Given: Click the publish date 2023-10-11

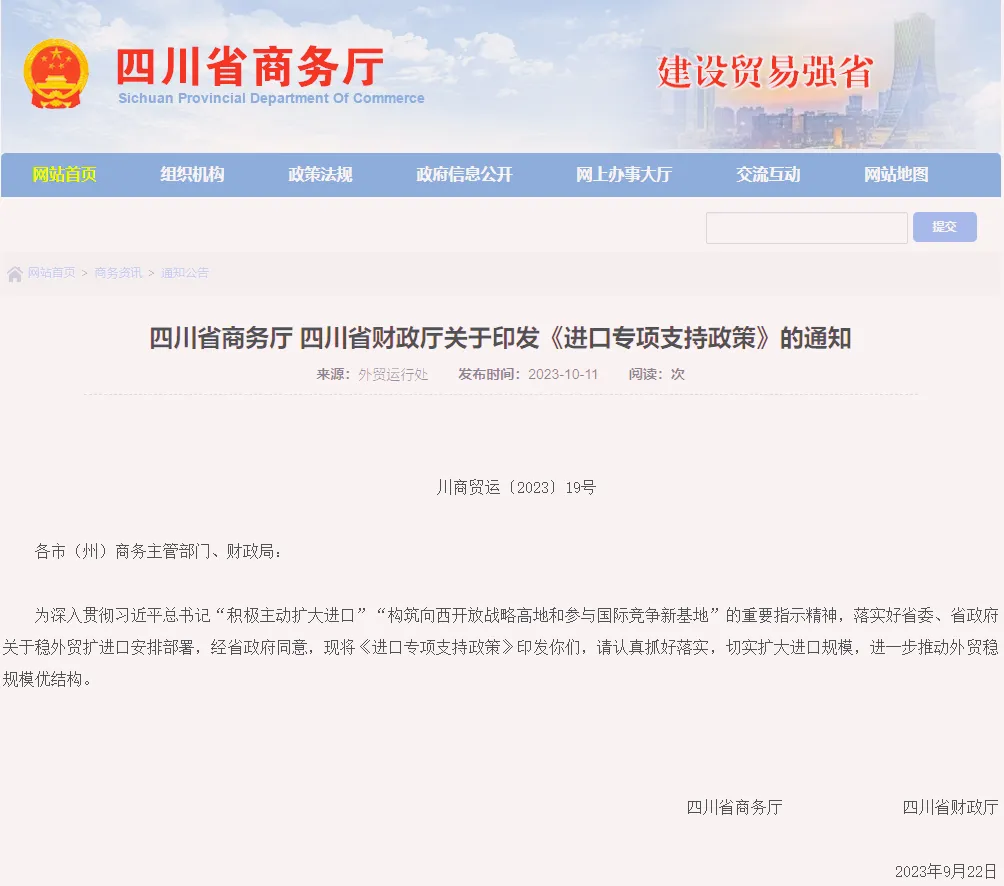Looking at the screenshot, I should coord(563,375).
